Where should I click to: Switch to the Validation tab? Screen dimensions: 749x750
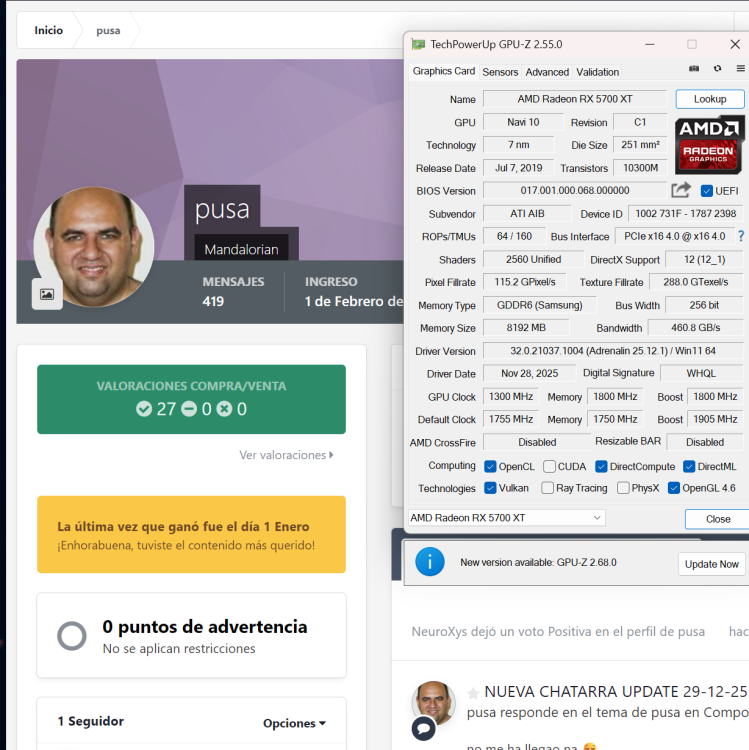click(597, 72)
